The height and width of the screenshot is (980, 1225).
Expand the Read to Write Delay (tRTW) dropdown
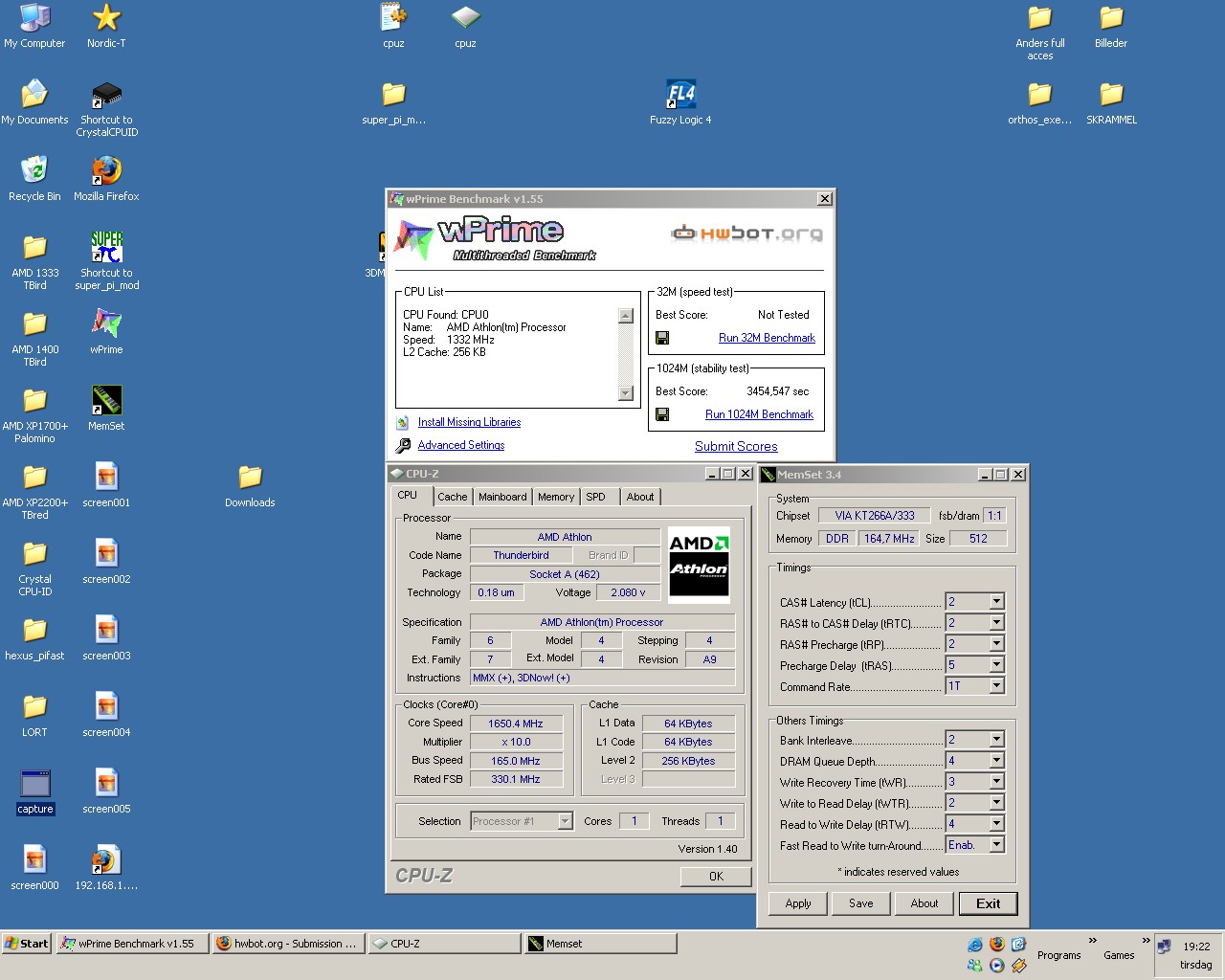click(x=996, y=824)
